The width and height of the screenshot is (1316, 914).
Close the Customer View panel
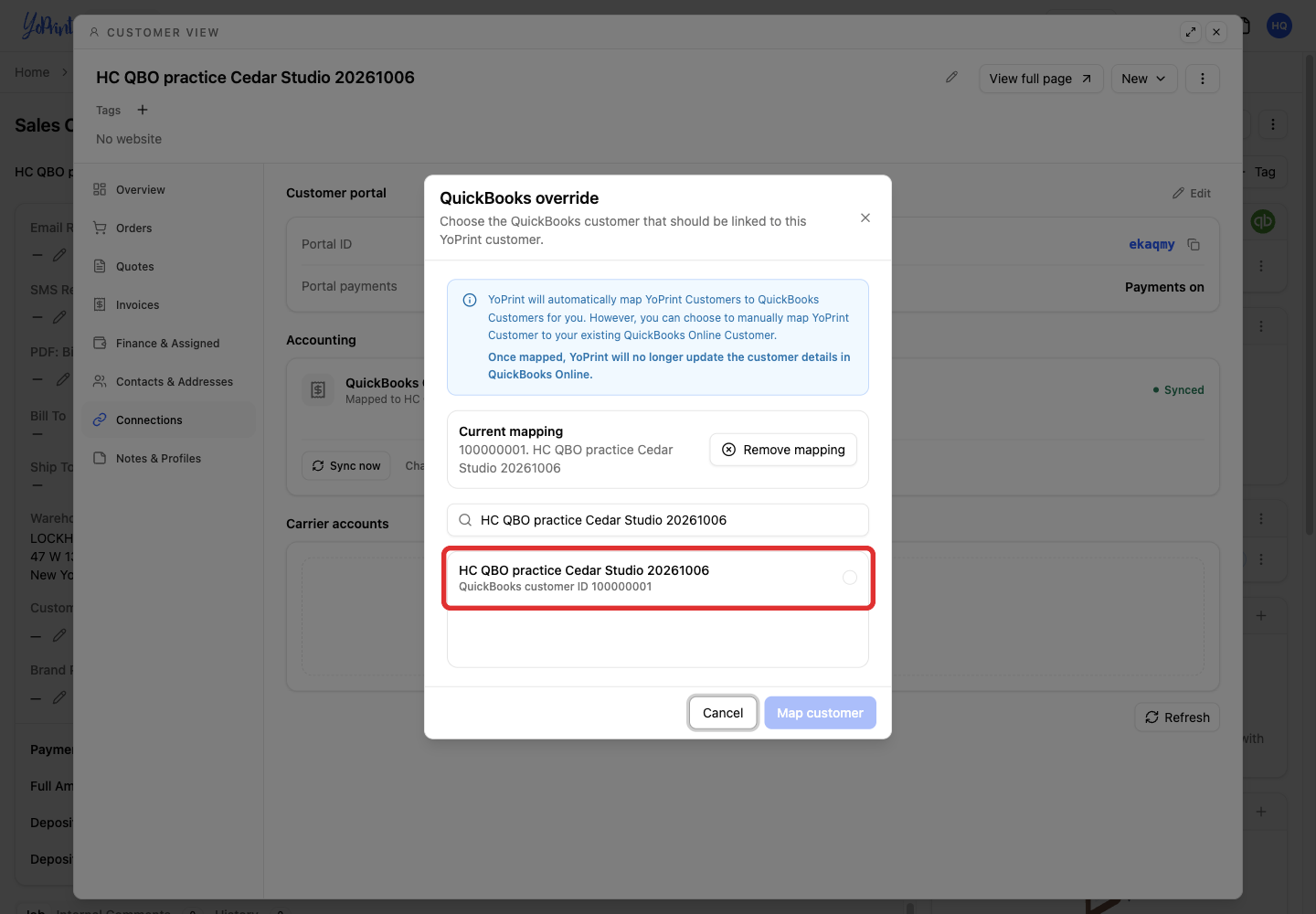tap(1216, 32)
